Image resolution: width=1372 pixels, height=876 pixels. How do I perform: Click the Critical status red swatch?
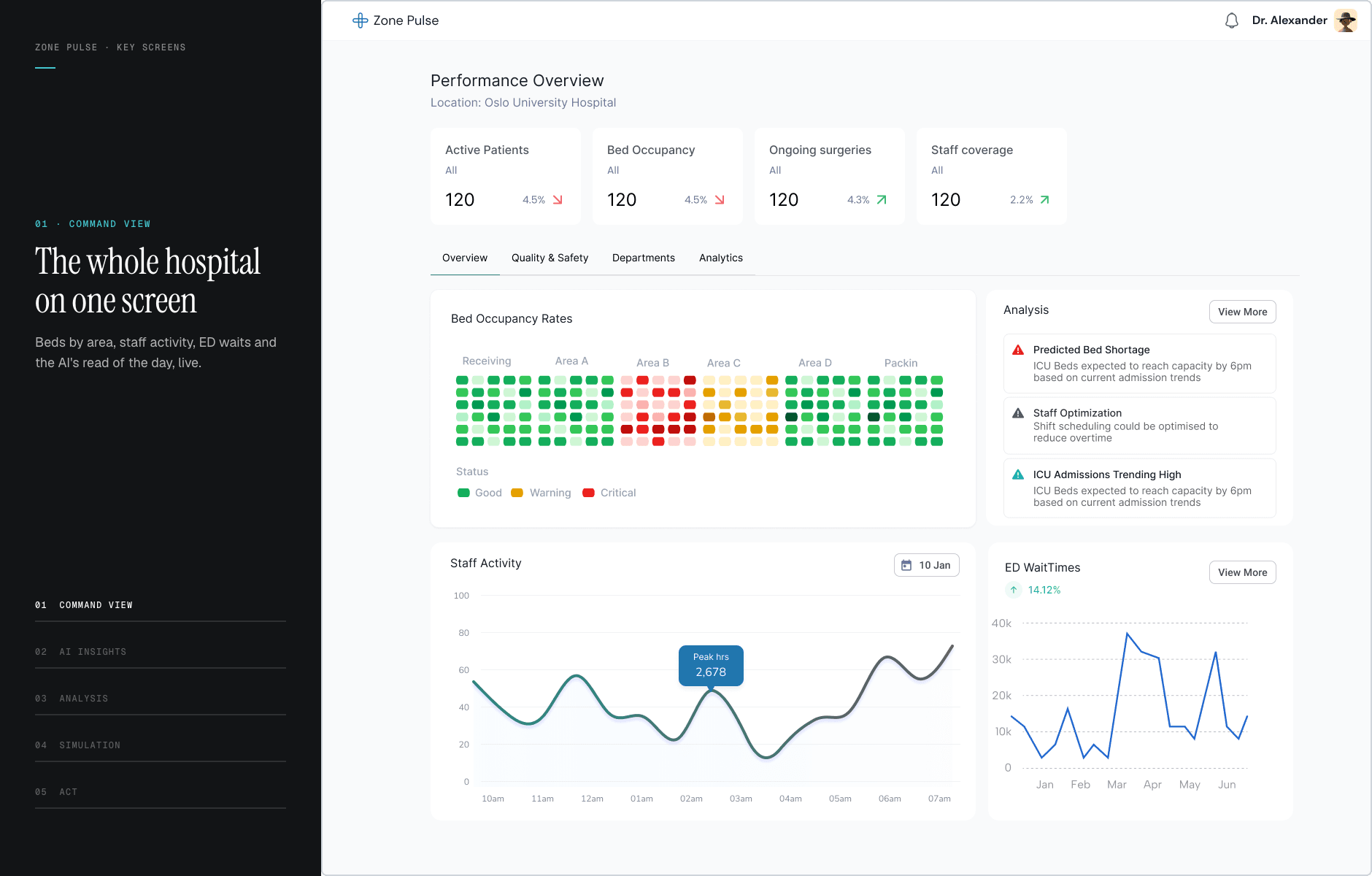pyautogui.click(x=588, y=493)
